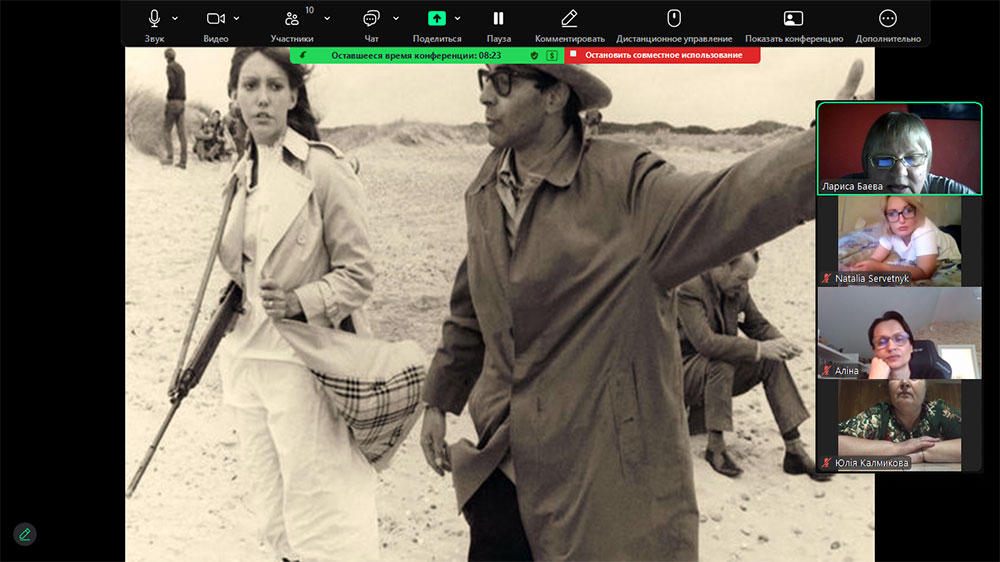Image resolution: width=1000 pixels, height=562 pixels.
Task: Expand the arrow beside Участники
Action: pos(327,18)
